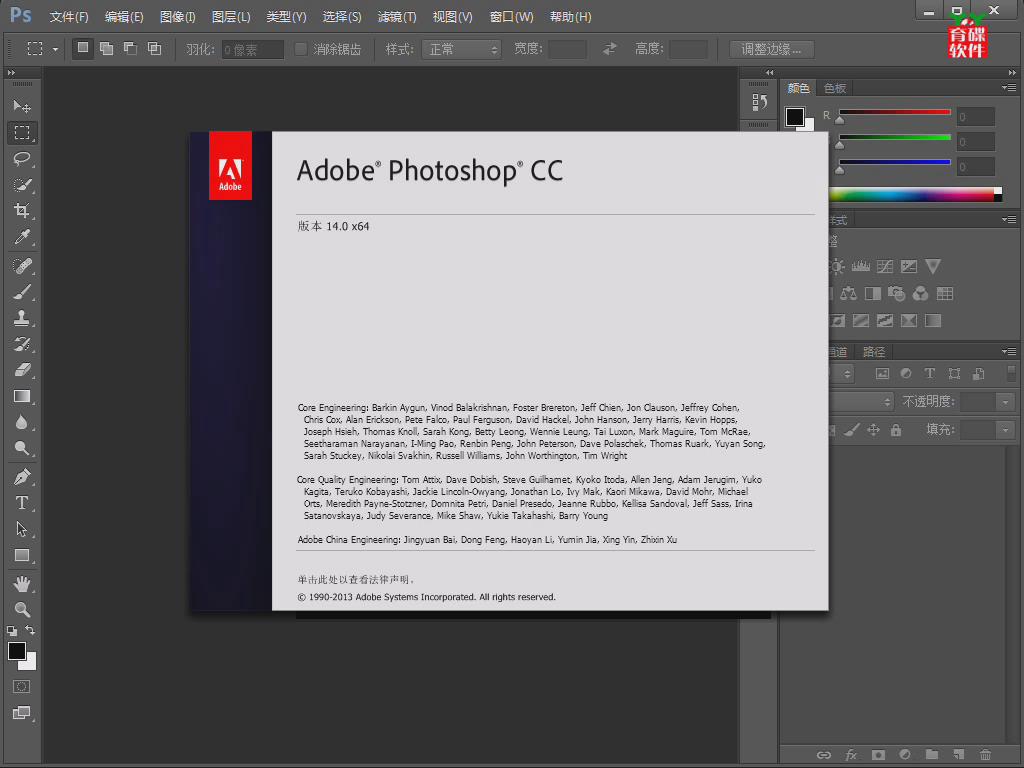Select the Rectangle shape tool
The height and width of the screenshot is (768, 1024).
tap(22, 555)
